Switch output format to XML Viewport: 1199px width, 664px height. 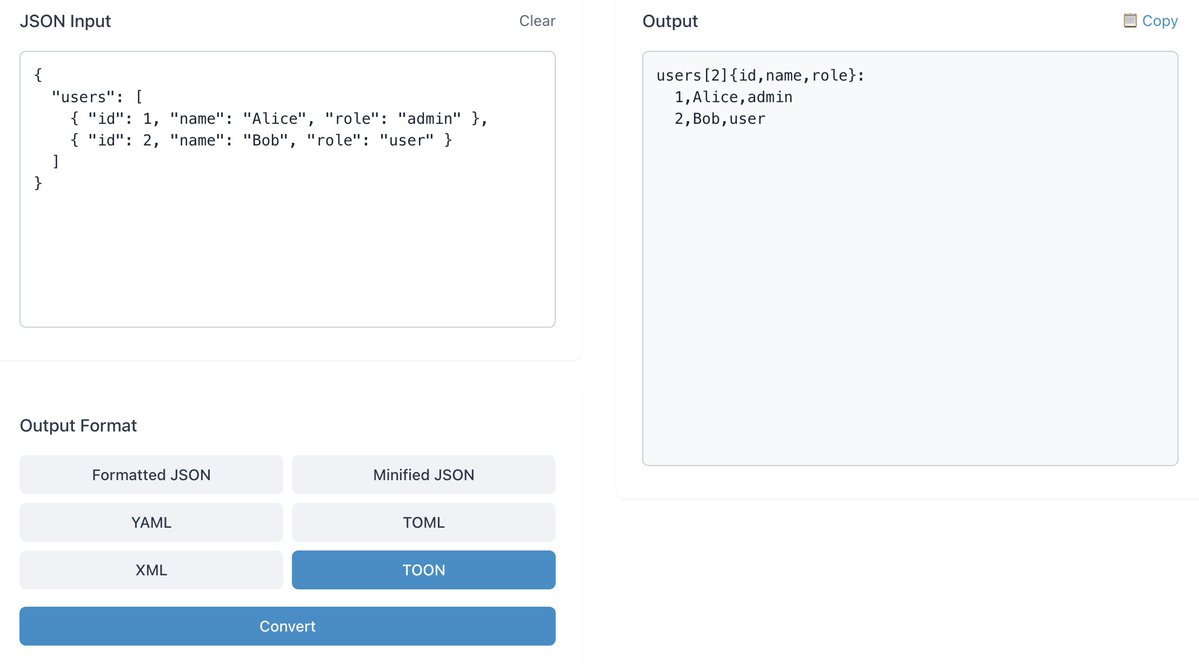click(x=150, y=569)
